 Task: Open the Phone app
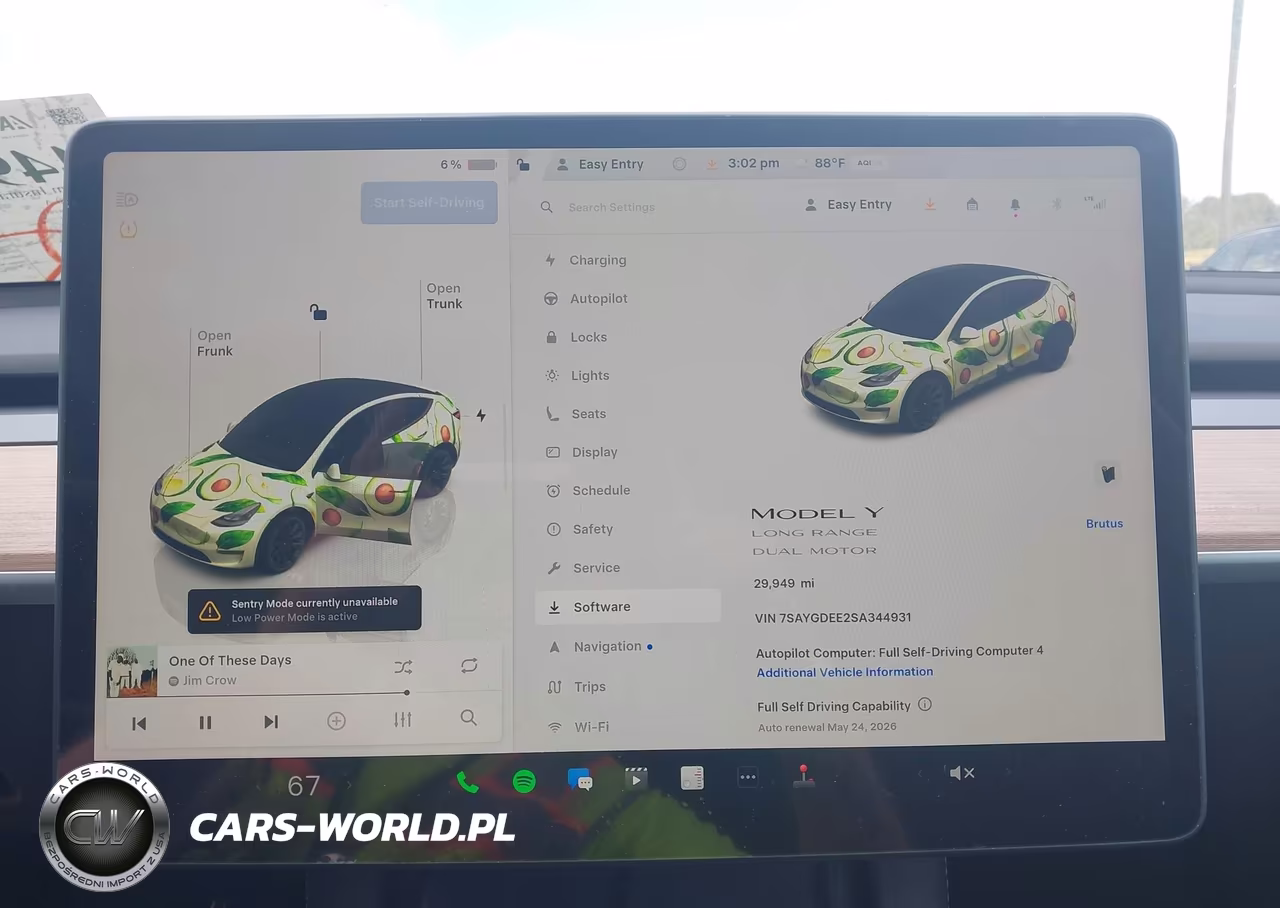click(467, 782)
